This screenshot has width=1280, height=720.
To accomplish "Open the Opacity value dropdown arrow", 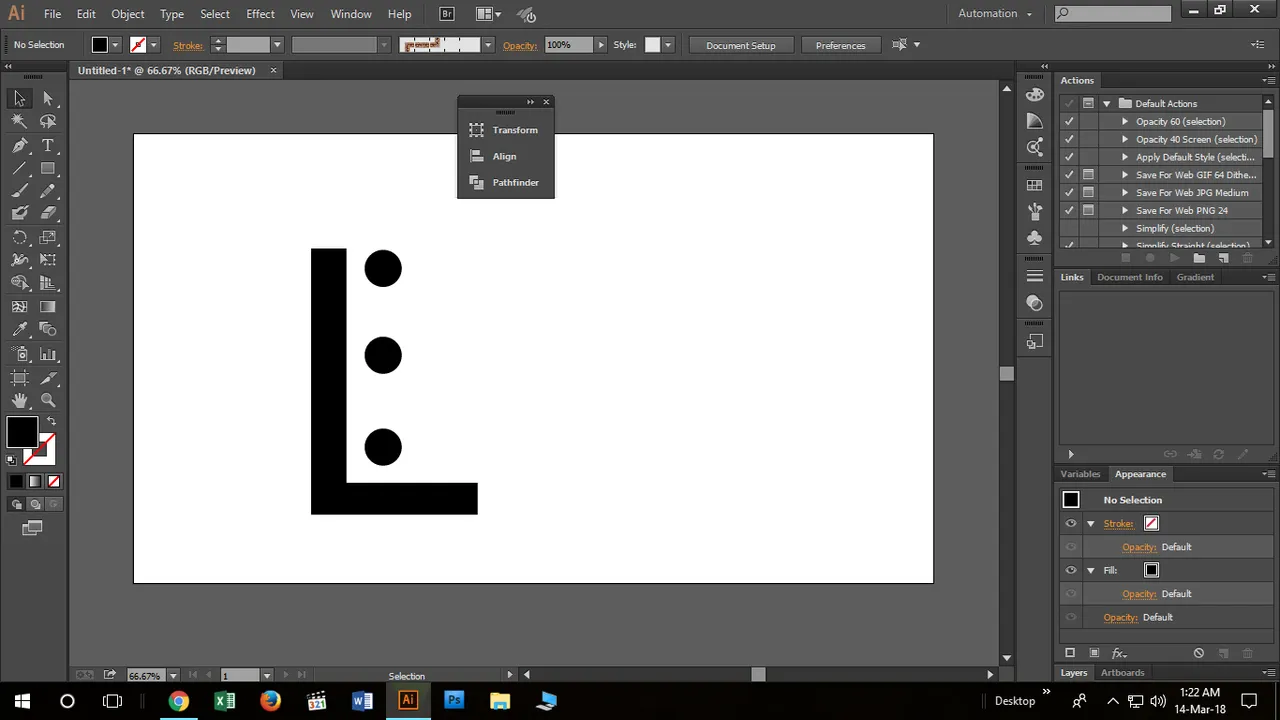I will tap(601, 45).
